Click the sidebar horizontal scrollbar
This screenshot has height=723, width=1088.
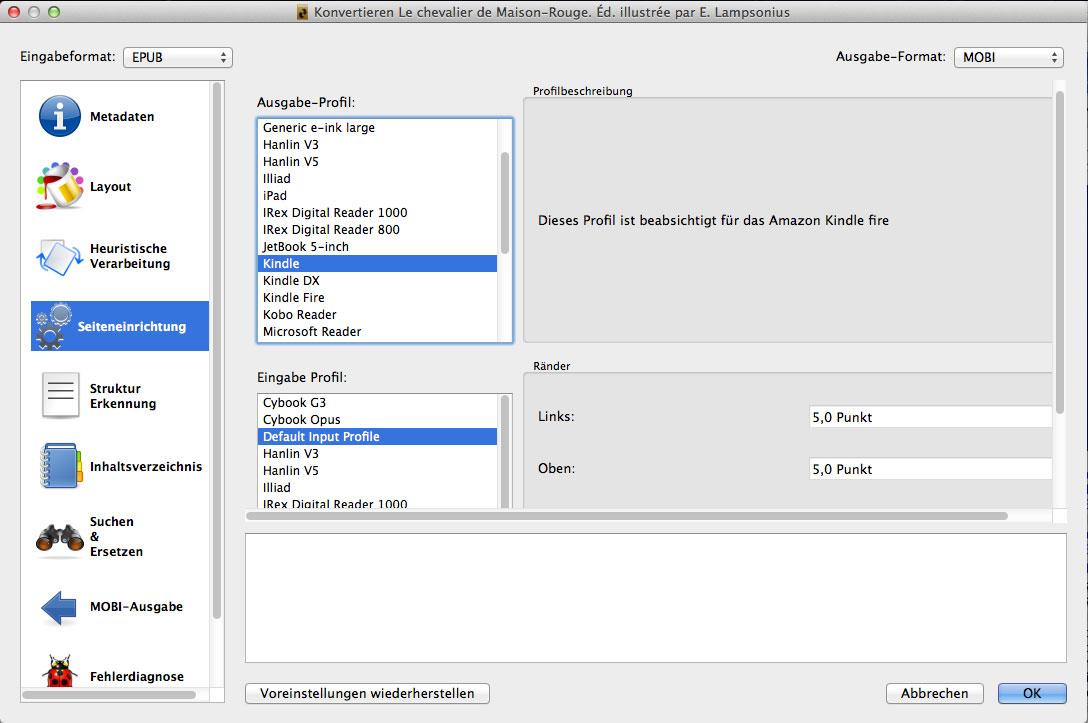pyautogui.click(x=109, y=695)
